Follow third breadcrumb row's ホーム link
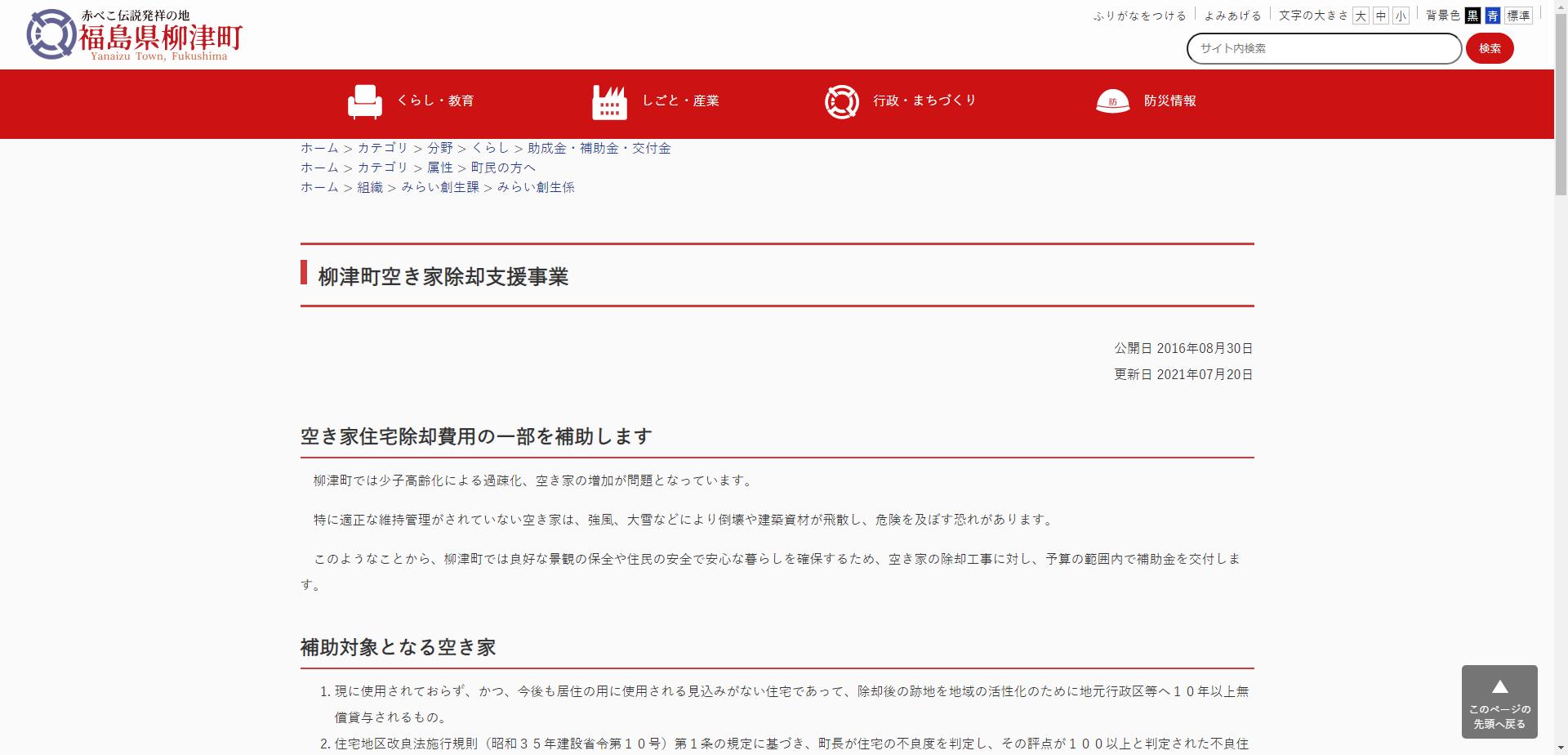Screen dimensions: 1568x755 click(x=319, y=187)
